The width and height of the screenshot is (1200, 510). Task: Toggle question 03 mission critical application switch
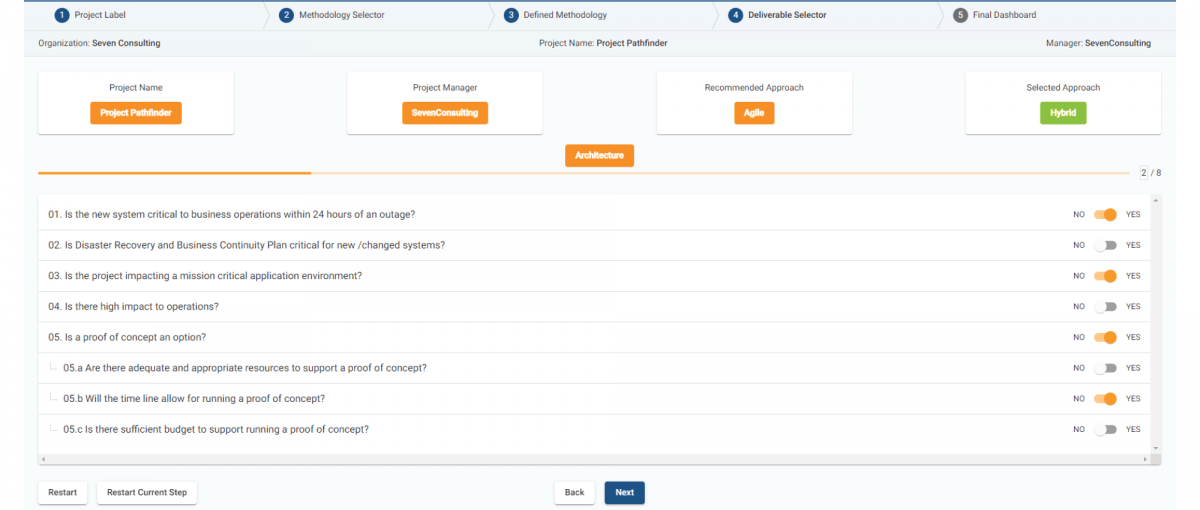click(x=1105, y=276)
